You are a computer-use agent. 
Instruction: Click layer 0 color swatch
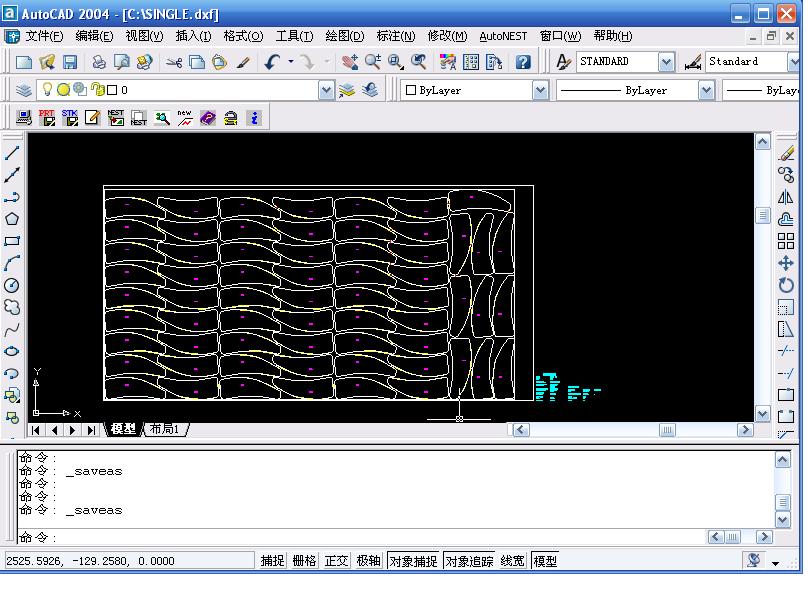(112, 90)
